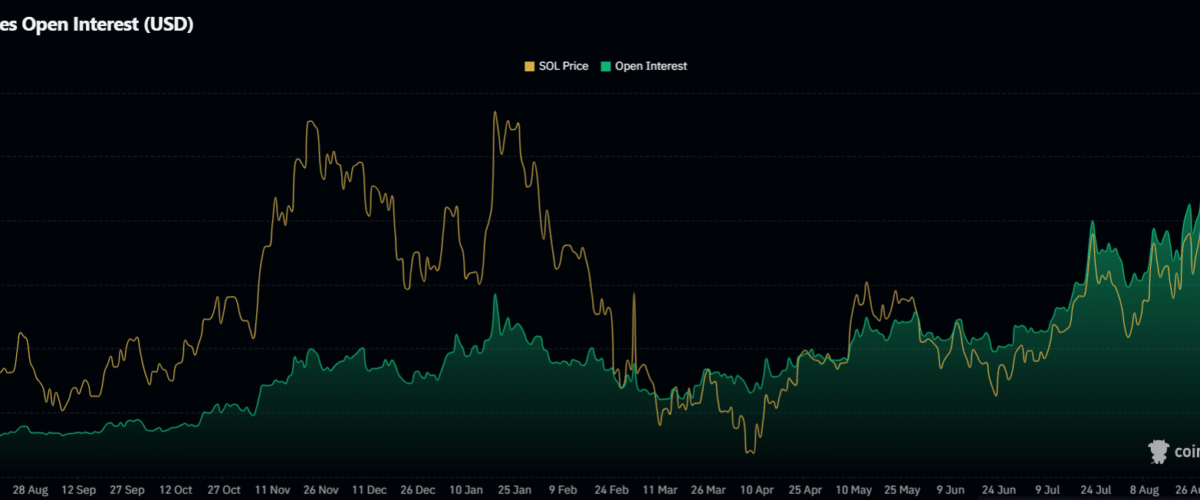Screen dimensions: 1200x500
Task: Select the 9 Jul date label
Action: [1048, 490]
